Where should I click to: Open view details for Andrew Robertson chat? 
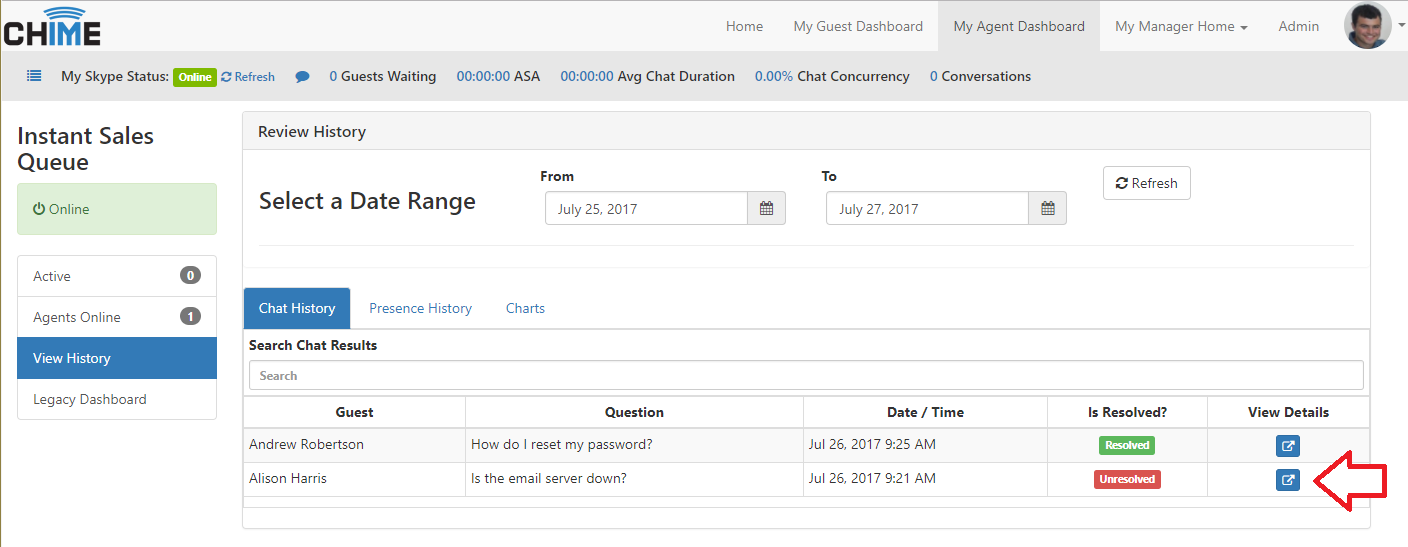tap(1288, 446)
